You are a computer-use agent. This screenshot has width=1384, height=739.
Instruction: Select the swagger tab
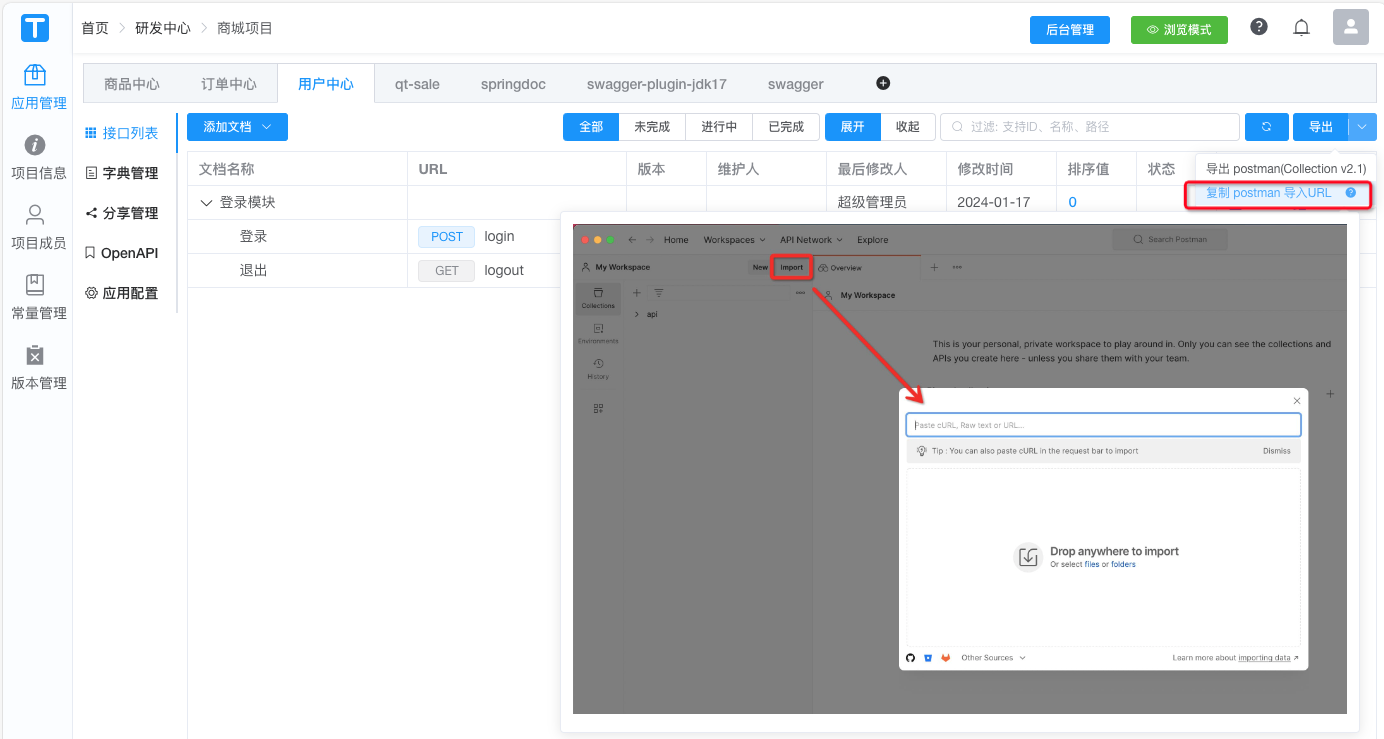[796, 84]
